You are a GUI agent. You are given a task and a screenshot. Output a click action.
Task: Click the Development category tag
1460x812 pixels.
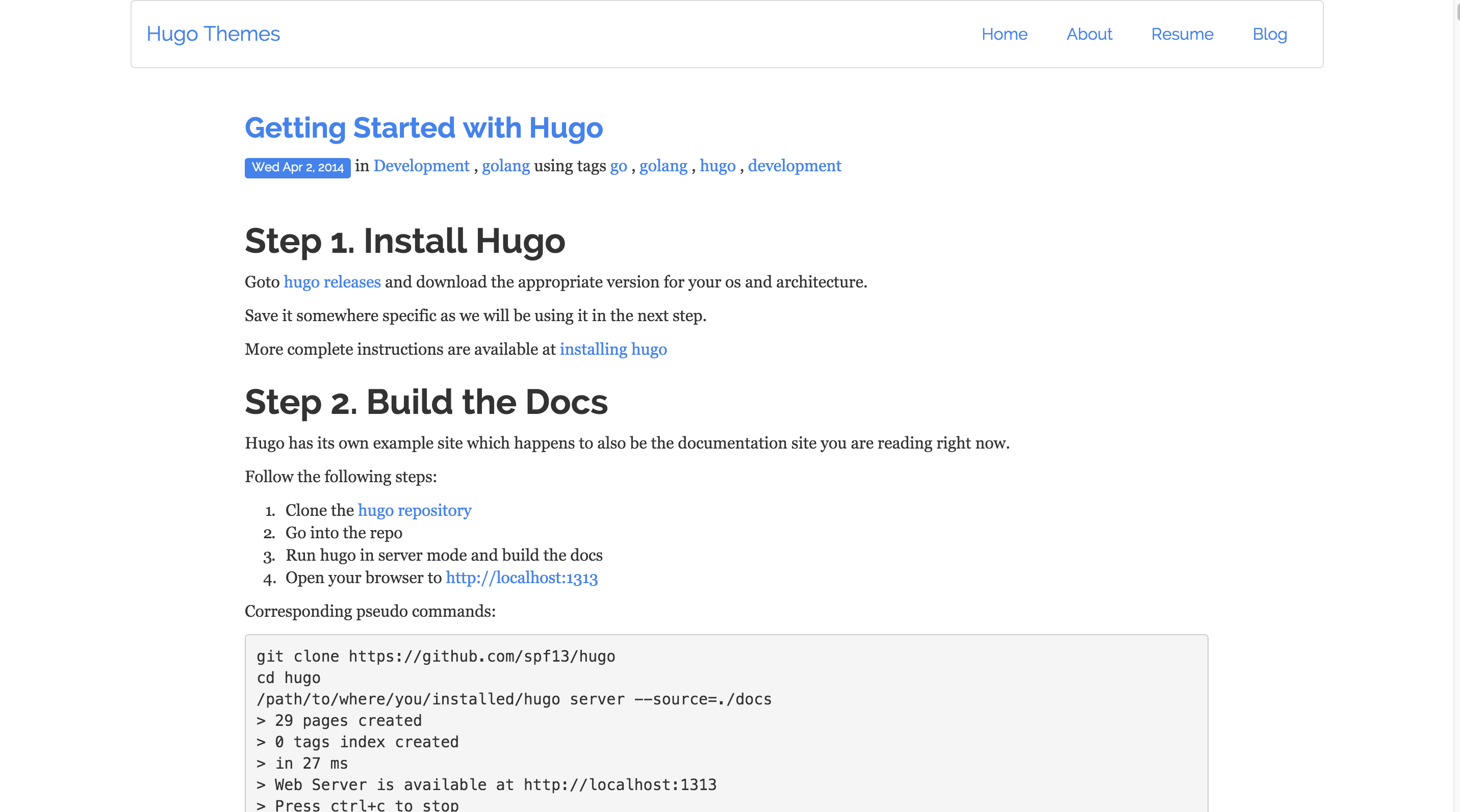[x=420, y=166]
